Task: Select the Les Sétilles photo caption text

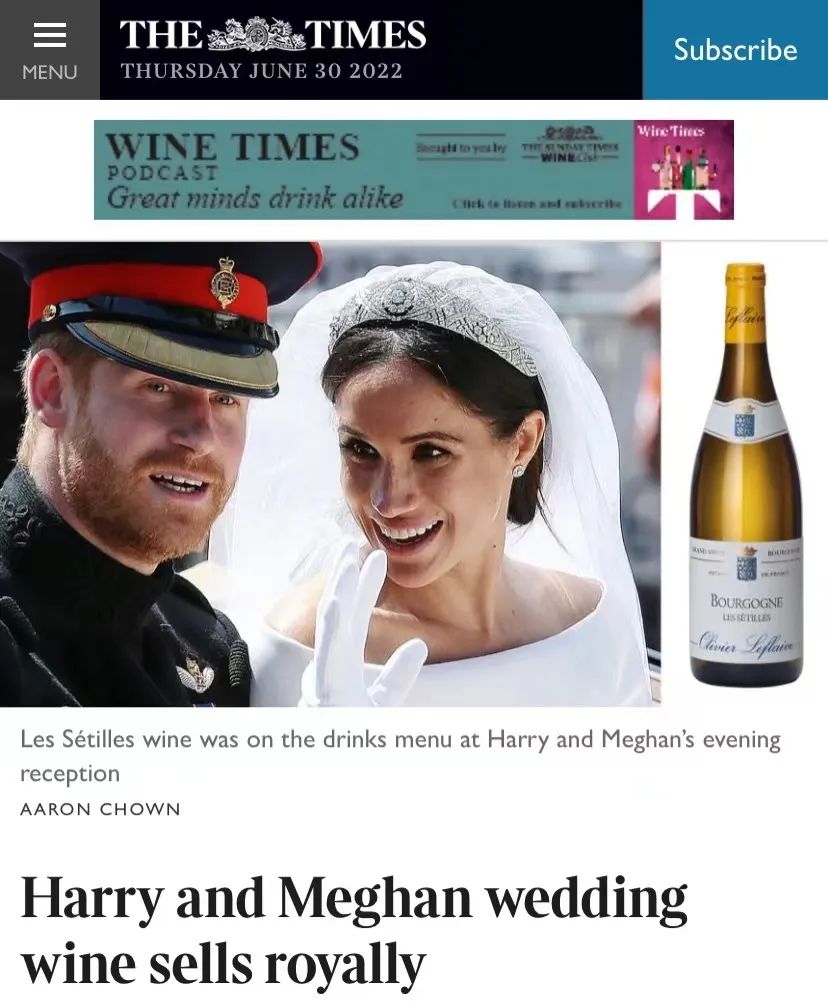Action: [400, 756]
